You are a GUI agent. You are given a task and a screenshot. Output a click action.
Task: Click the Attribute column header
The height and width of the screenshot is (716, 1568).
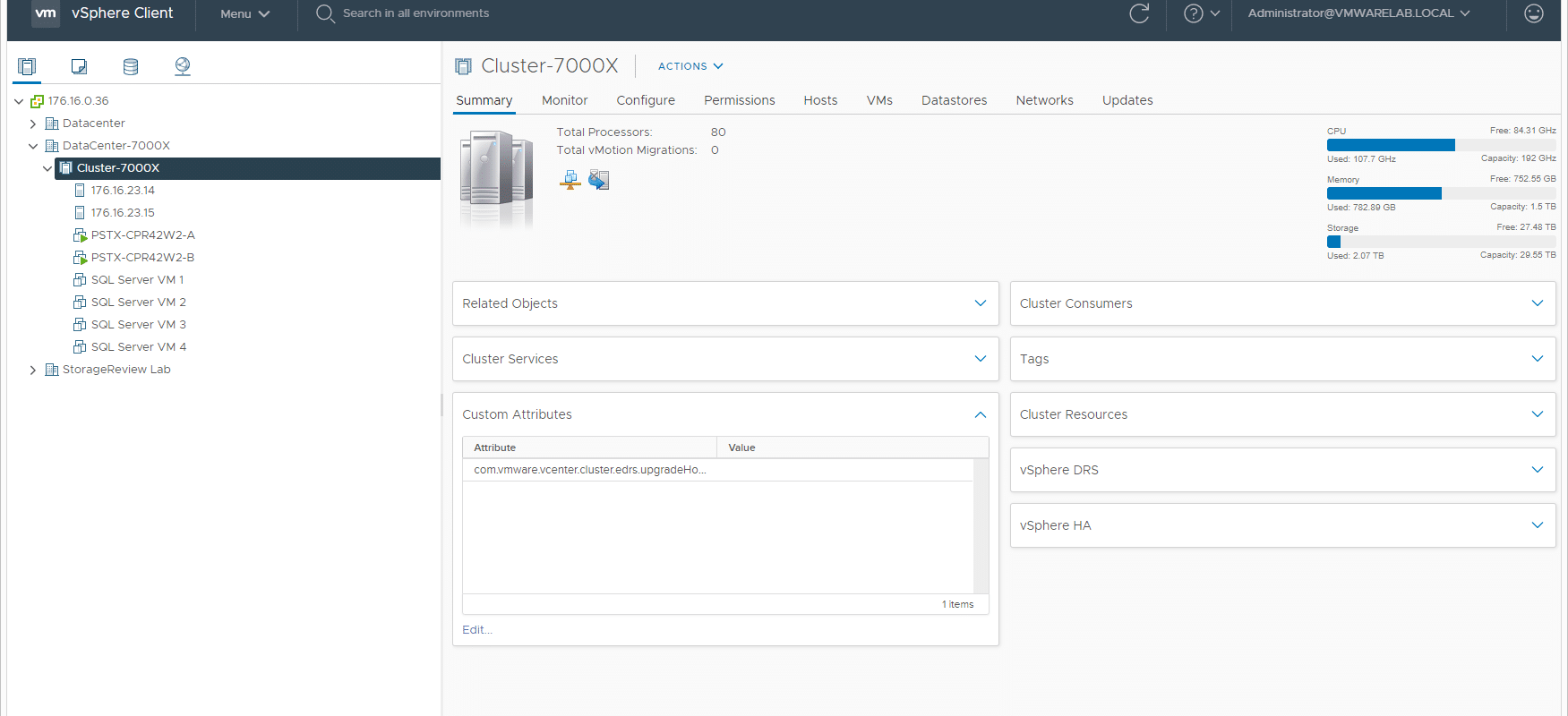tap(589, 447)
